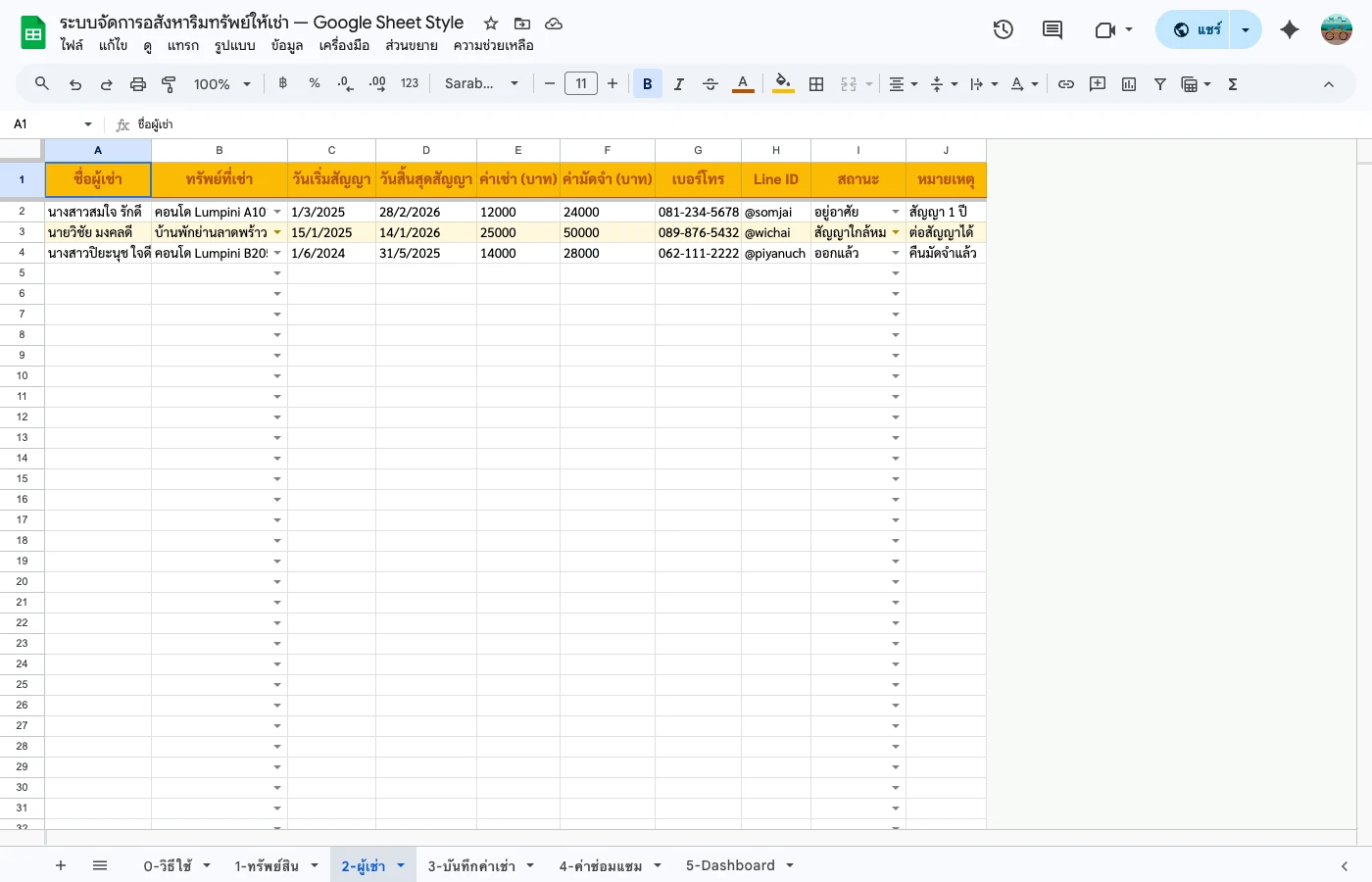The image size is (1372, 882).
Task: Click the paint format roller icon
Action: pos(169,84)
